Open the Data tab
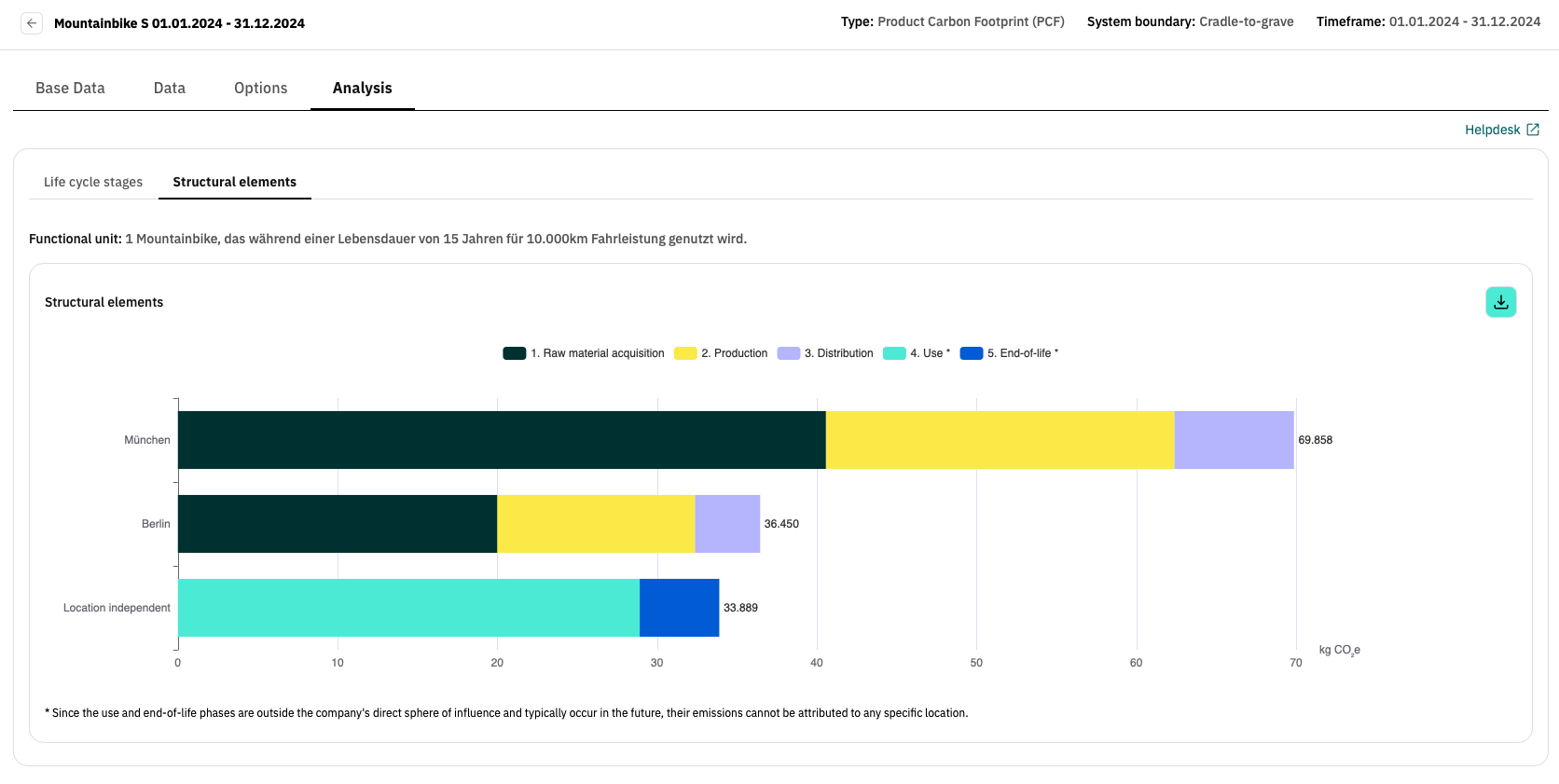1559x784 pixels. 169,88
